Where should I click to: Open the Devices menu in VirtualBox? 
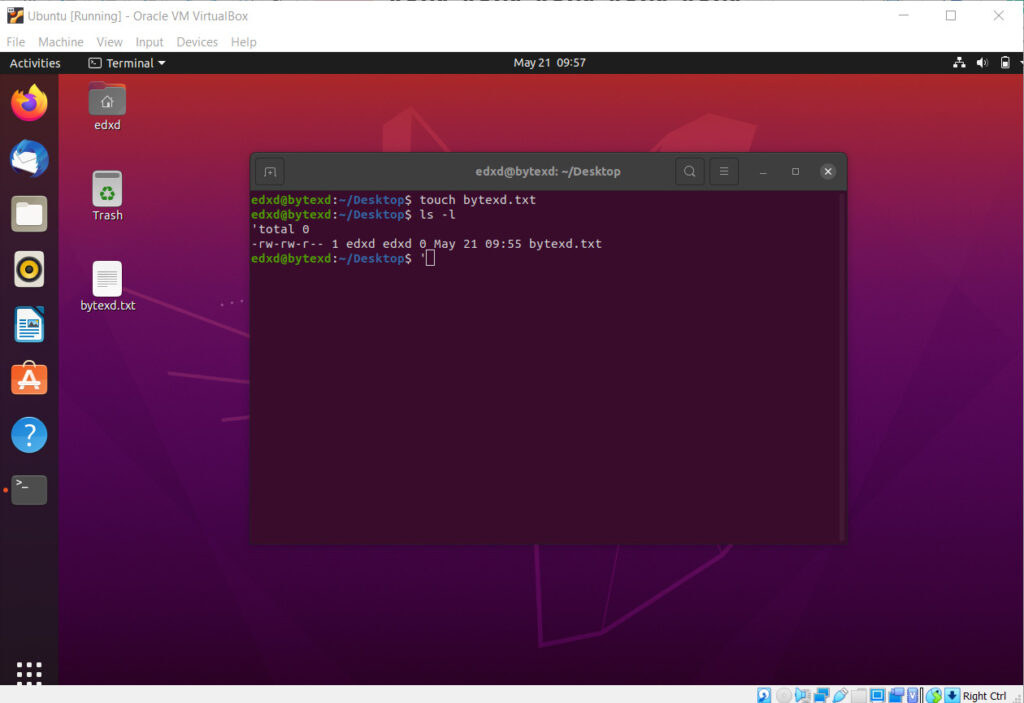(197, 42)
